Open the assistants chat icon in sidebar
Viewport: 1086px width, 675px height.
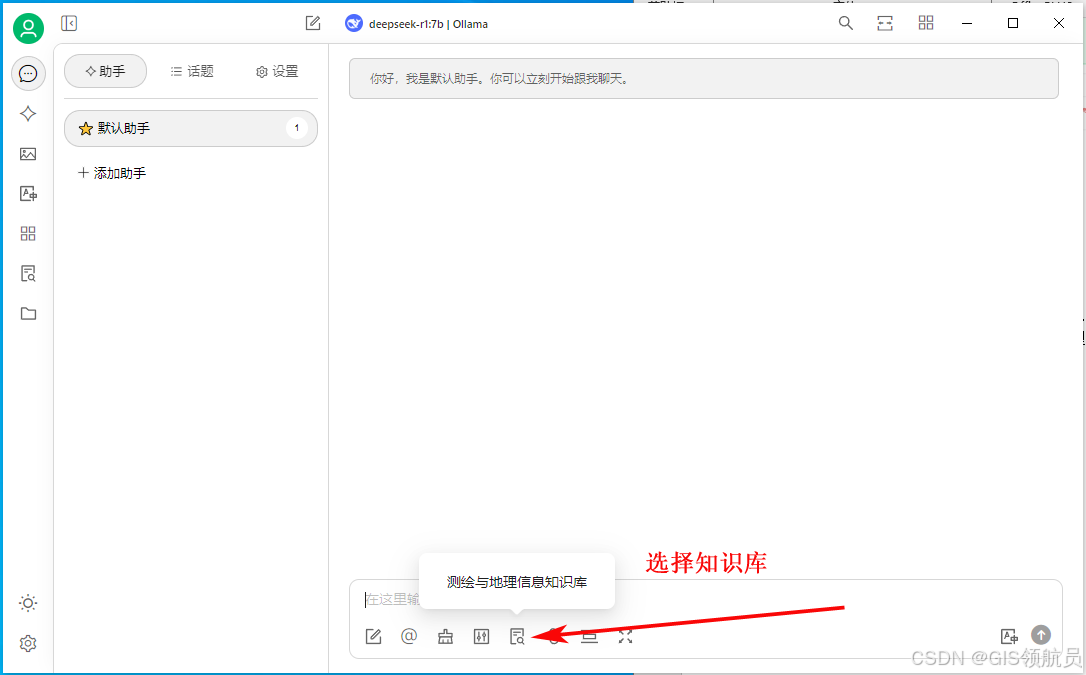click(28, 73)
